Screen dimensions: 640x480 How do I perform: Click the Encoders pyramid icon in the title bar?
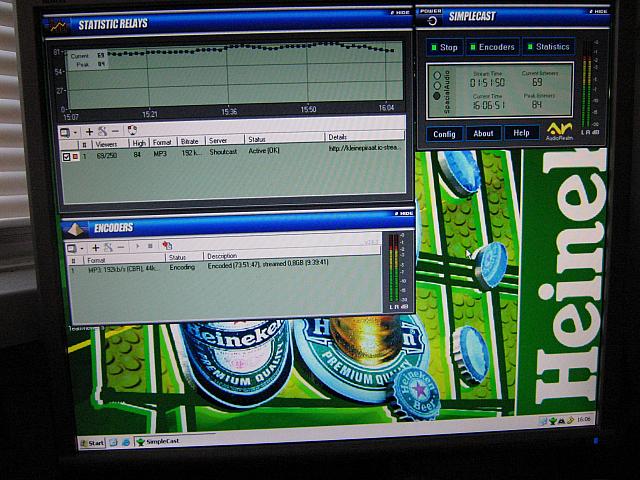76,229
